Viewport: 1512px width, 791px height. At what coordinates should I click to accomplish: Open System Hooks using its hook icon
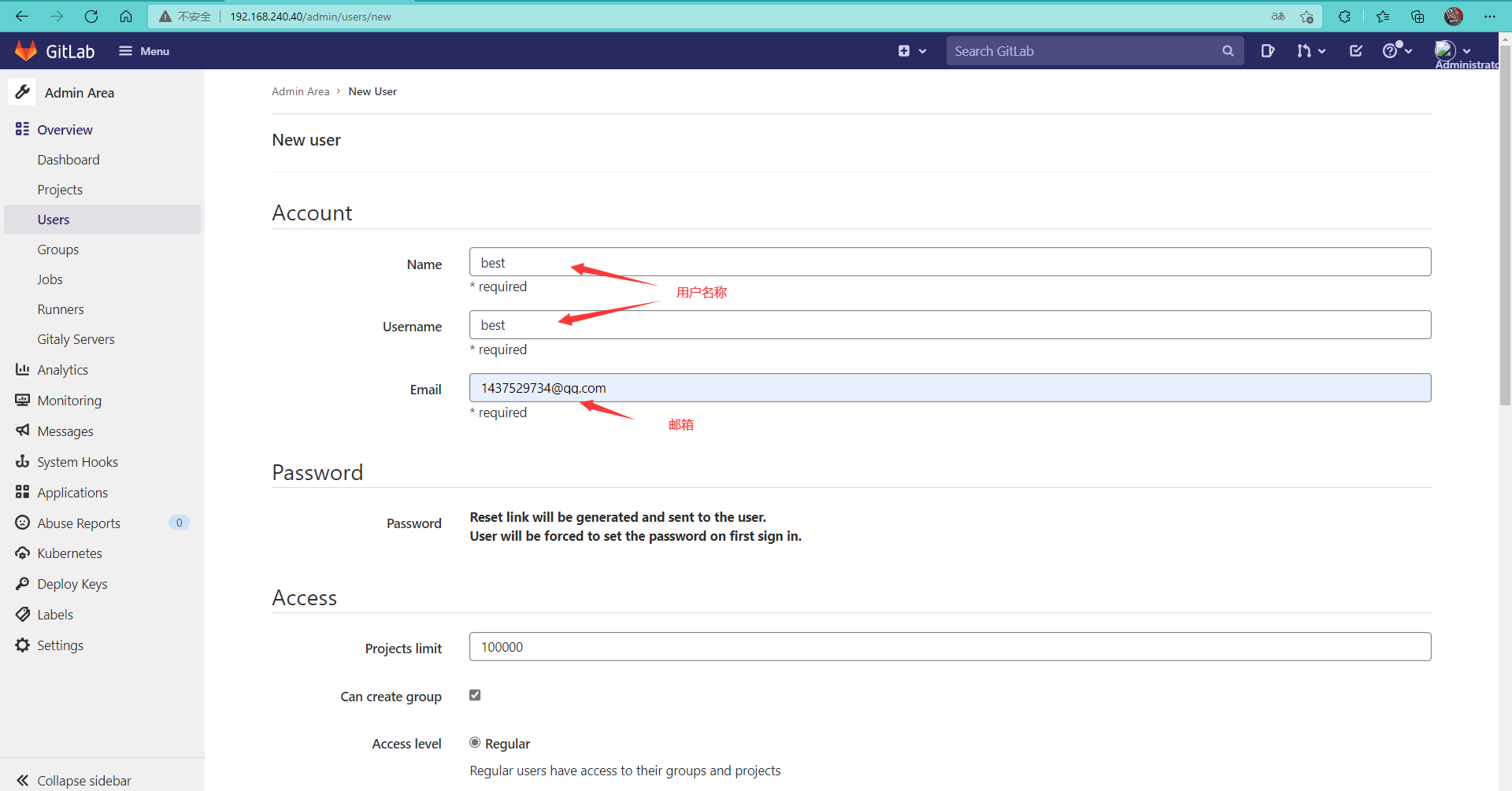[x=22, y=461]
